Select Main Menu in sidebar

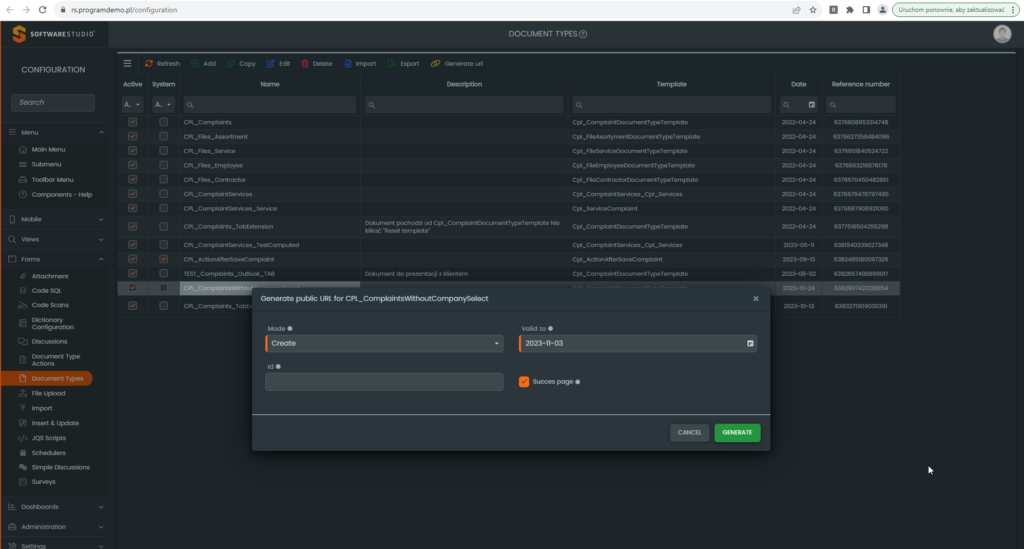click(48, 149)
